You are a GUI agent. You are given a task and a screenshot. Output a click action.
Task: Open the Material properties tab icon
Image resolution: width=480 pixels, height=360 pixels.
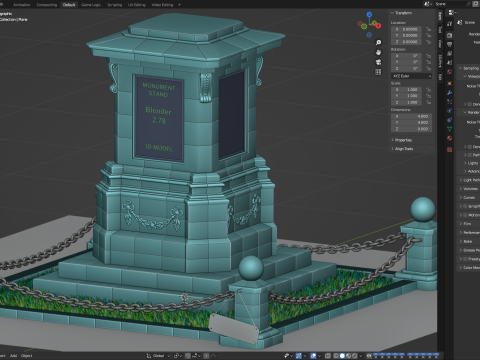[x=450, y=138]
